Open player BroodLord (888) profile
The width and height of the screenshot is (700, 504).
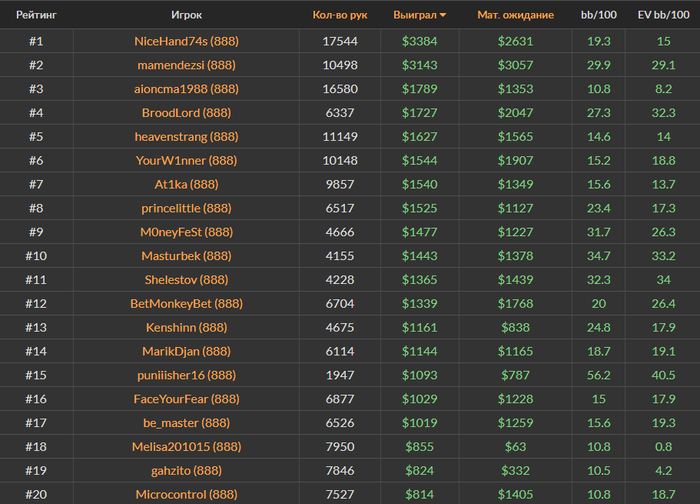pos(187,113)
